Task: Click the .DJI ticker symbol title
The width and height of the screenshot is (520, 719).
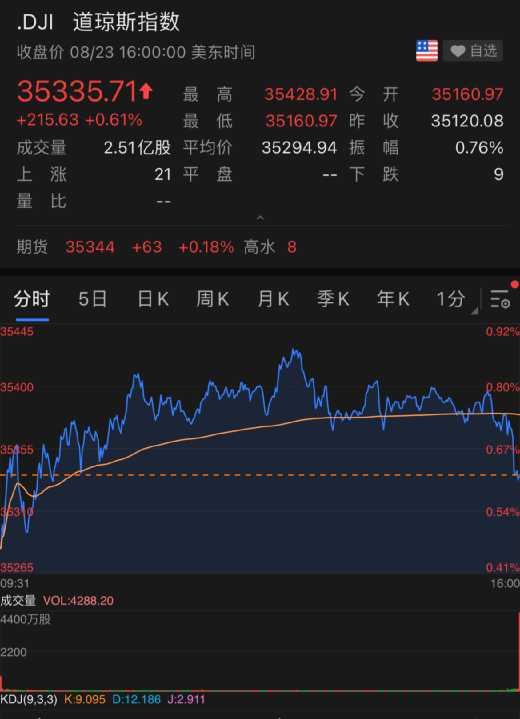Action: click(x=35, y=22)
